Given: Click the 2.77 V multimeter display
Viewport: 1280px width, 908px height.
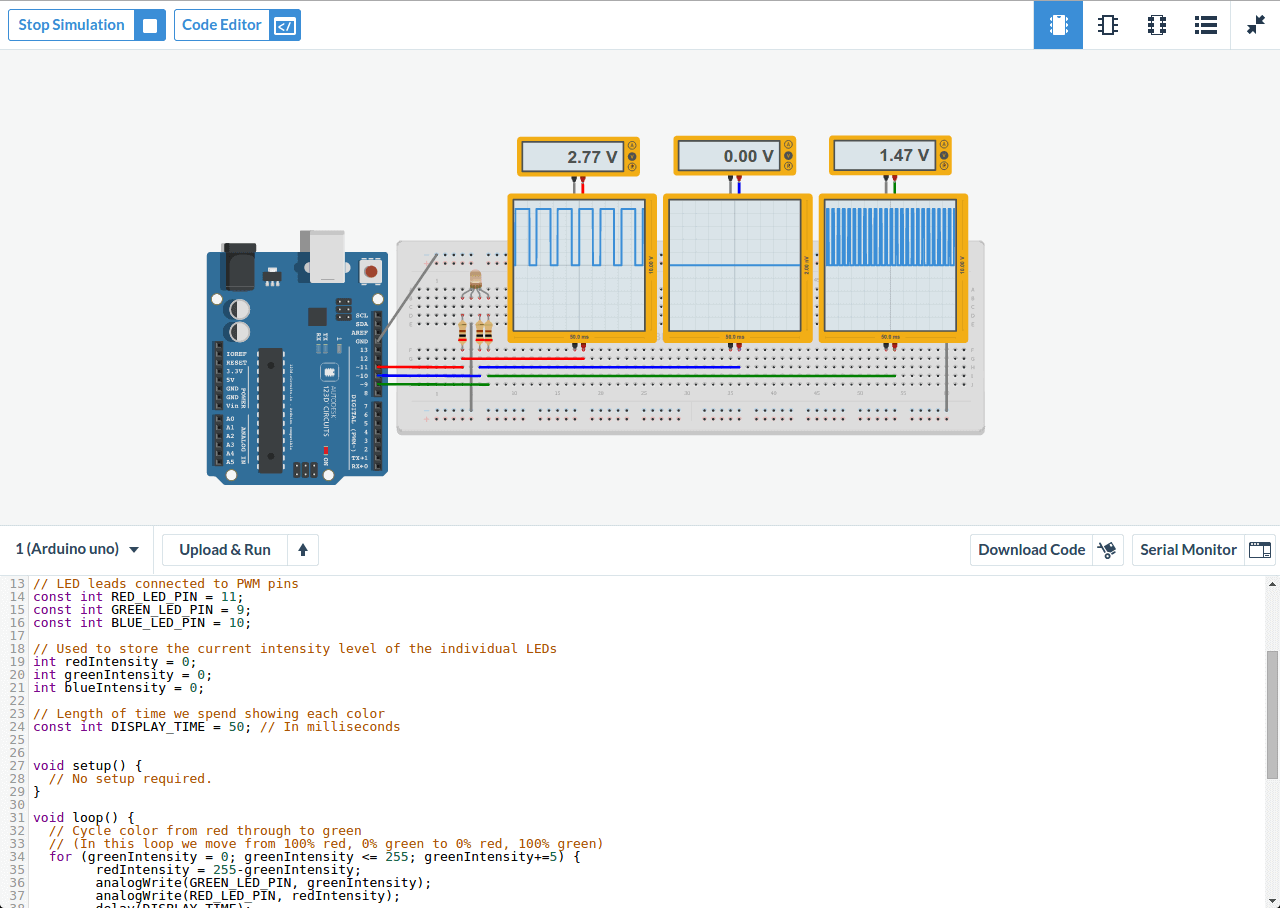Looking at the screenshot, I should tap(573, 156).
